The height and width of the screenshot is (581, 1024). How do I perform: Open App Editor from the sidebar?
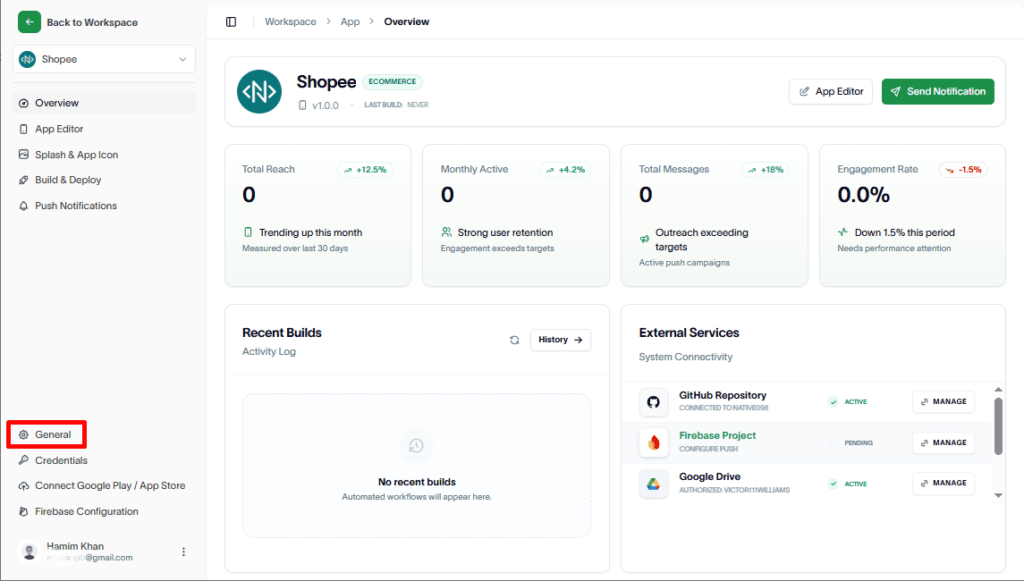click(104, 129)
